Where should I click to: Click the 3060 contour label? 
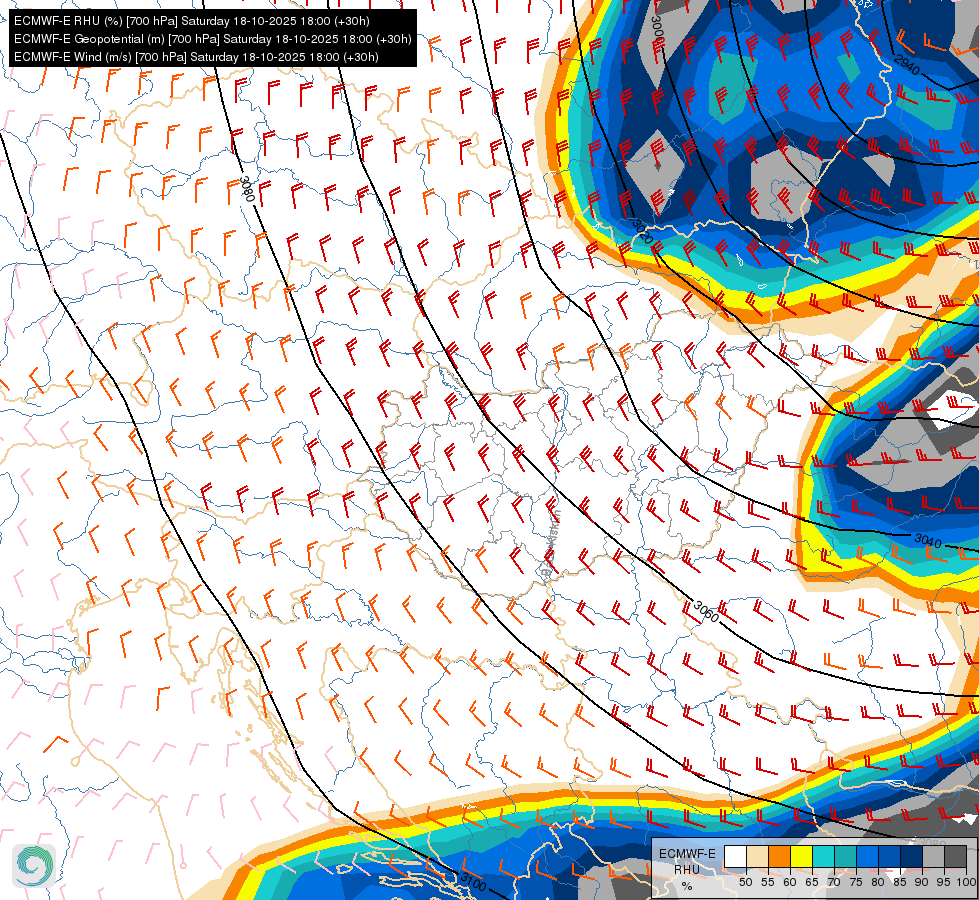pyautogui.click(x=707, y=611)
